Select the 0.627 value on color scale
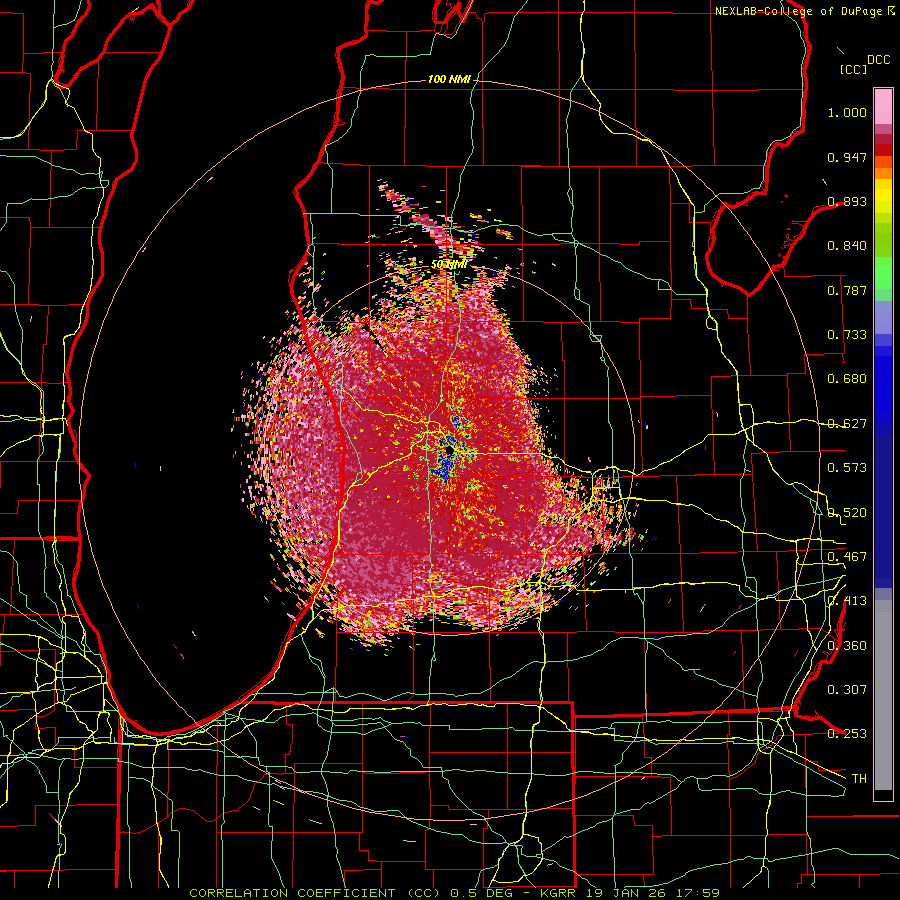Viewport: 900px width, 900px height. [847, 424]
